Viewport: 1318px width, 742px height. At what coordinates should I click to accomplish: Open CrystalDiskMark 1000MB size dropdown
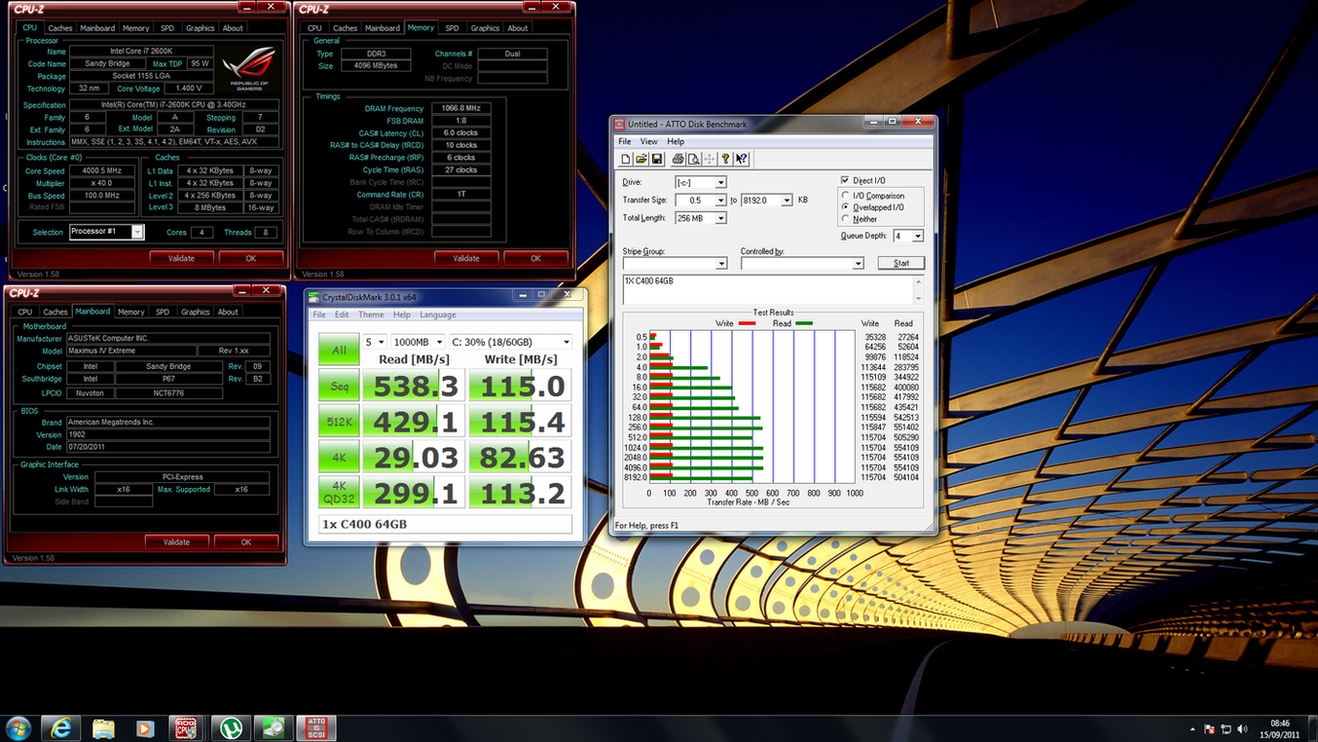(417, 342)
